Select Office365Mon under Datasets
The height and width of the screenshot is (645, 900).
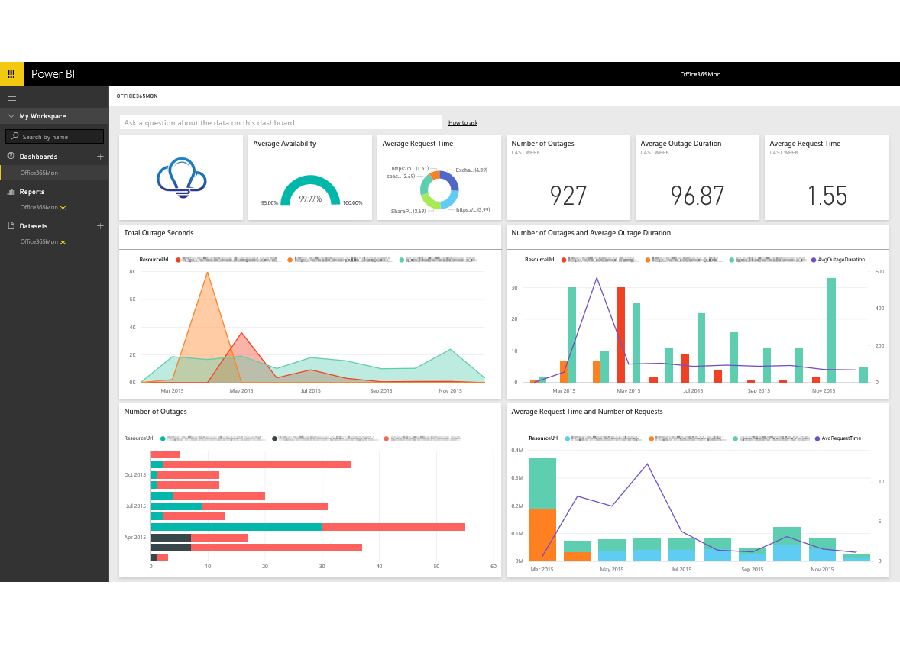click(39, 242)
